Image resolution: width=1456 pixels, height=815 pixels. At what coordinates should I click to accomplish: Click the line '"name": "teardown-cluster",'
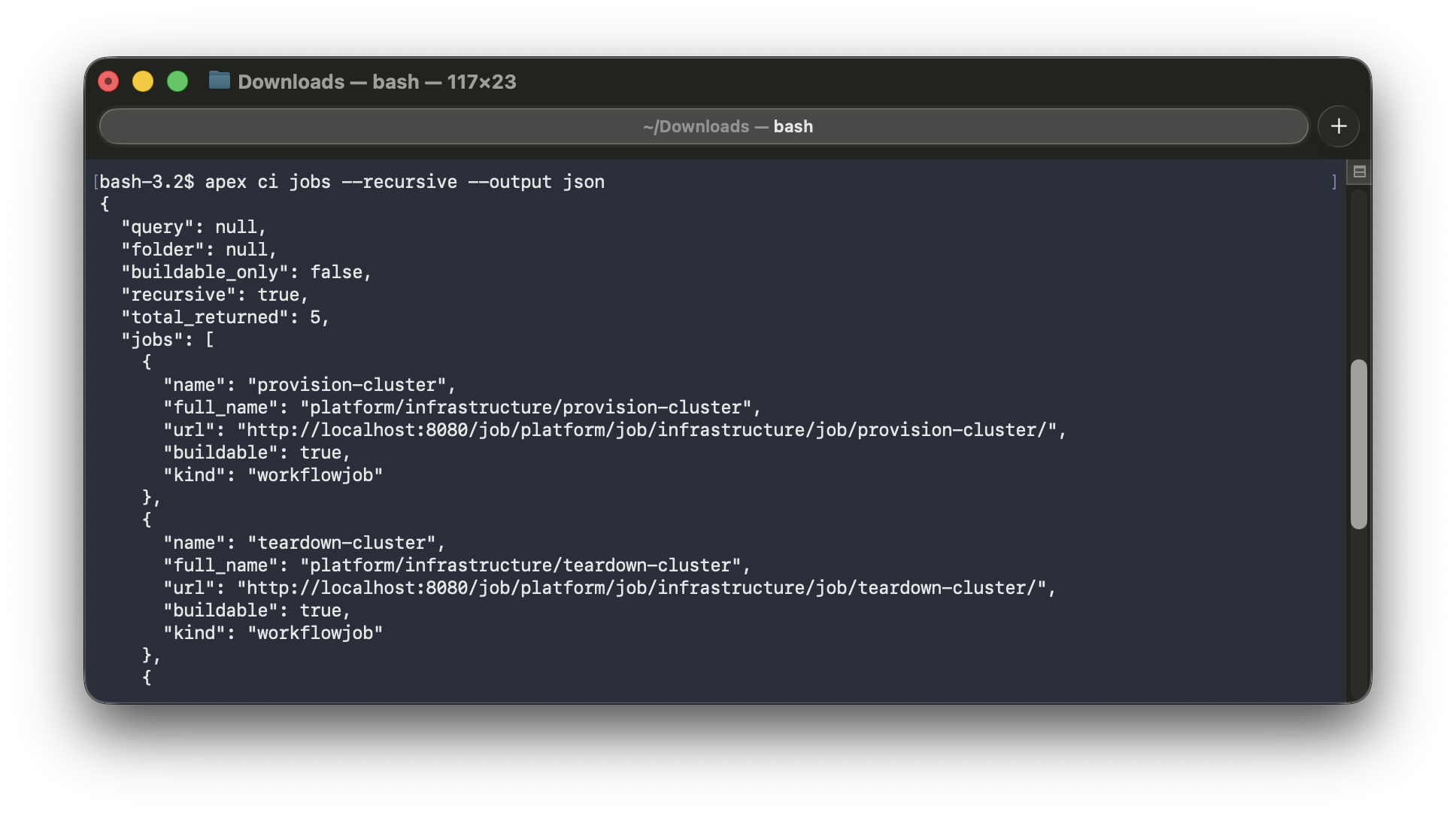pos(304,543)
